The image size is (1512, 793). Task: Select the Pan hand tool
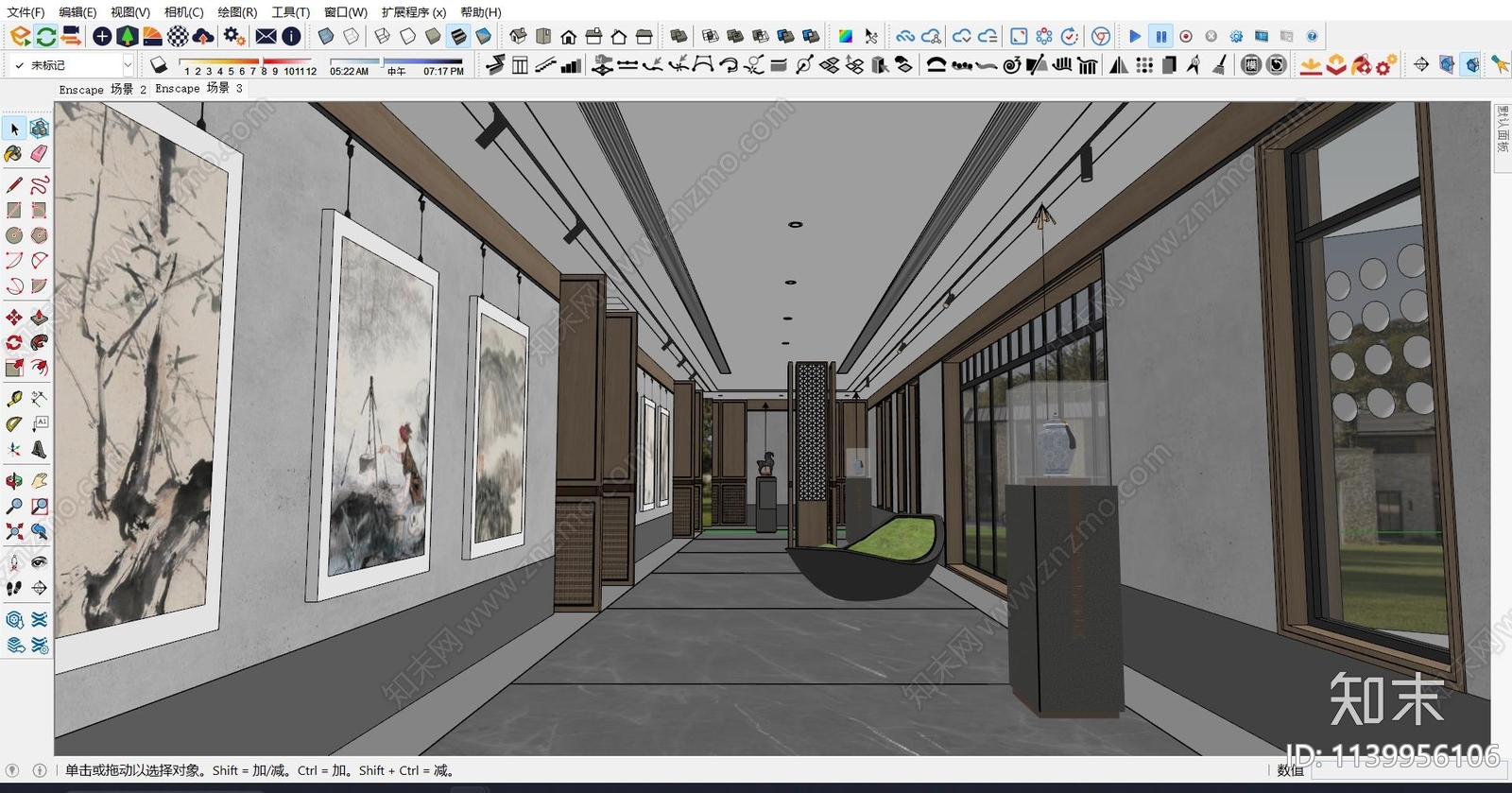tap(39, 481)
